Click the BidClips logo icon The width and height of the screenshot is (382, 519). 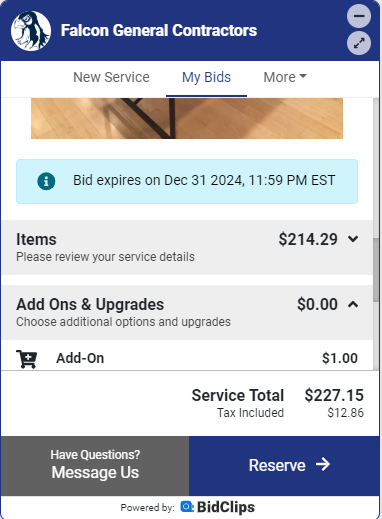click(187, 507)
